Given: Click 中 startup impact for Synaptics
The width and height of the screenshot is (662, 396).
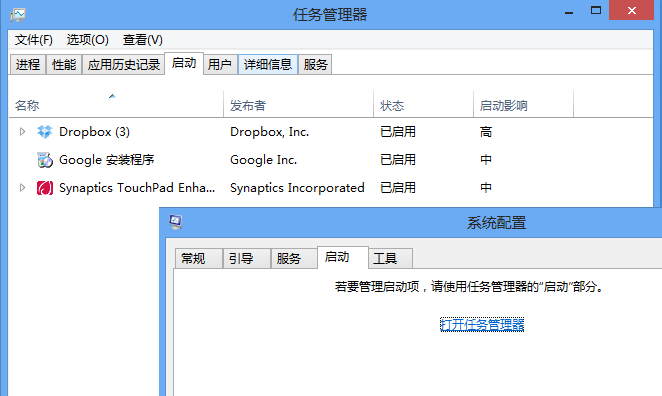Looking at the screenshot, I should click(x=486, y=187).
